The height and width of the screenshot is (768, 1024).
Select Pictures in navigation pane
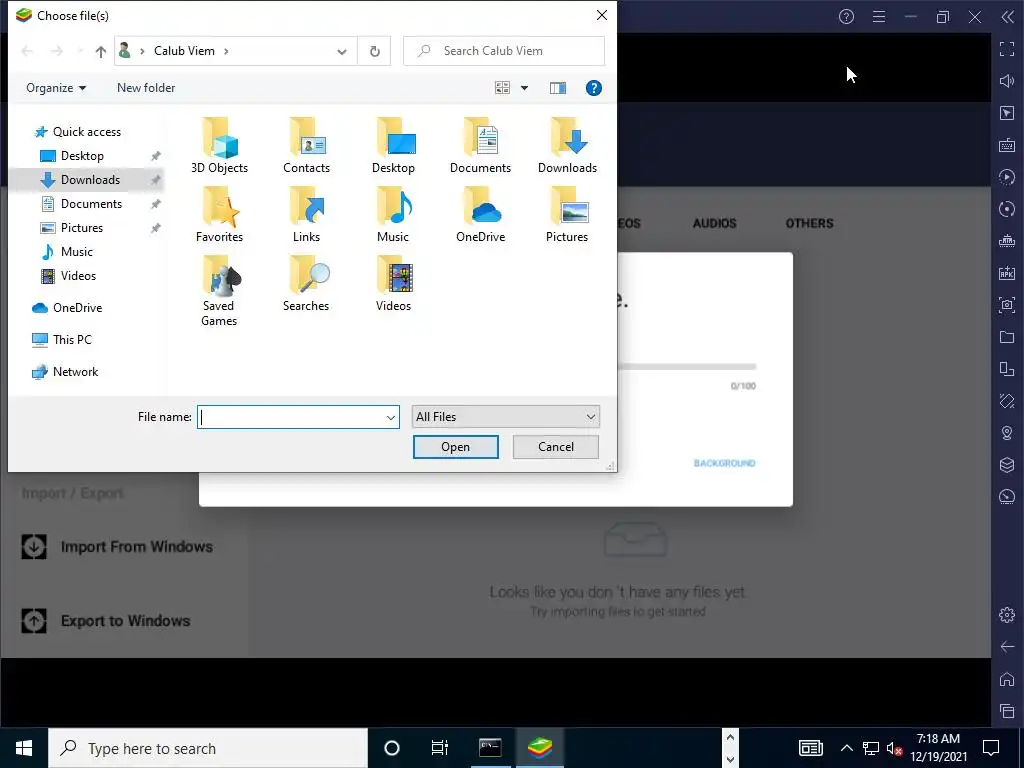(x=82, y=228)
